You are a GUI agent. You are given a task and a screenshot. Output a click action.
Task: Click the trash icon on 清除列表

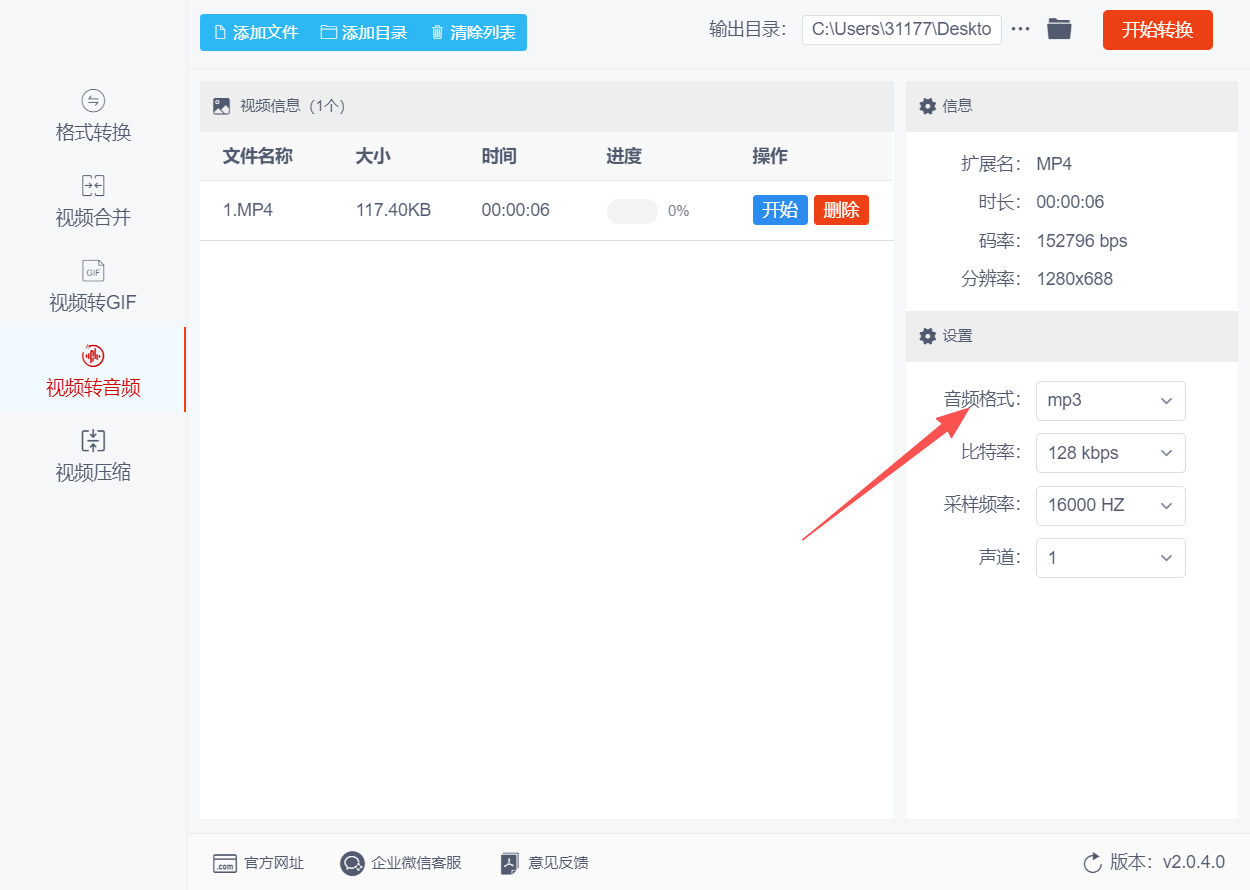coord(437,32)
